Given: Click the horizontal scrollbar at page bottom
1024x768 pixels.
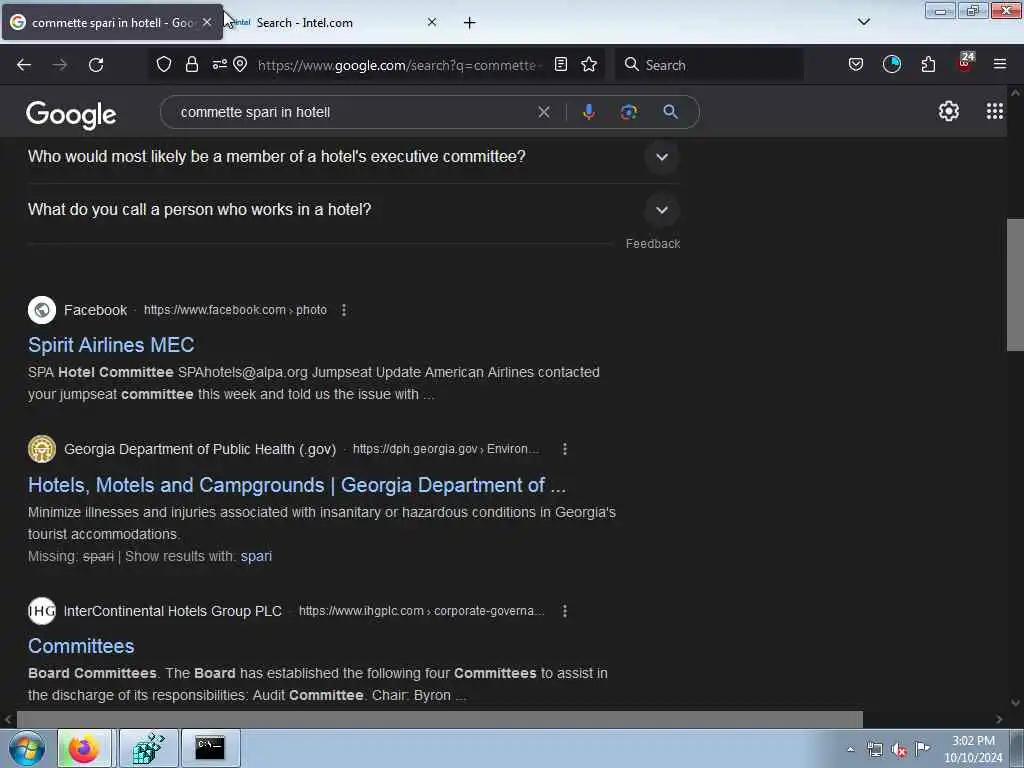Looking at the screenshot, I should tap(440, 719).
